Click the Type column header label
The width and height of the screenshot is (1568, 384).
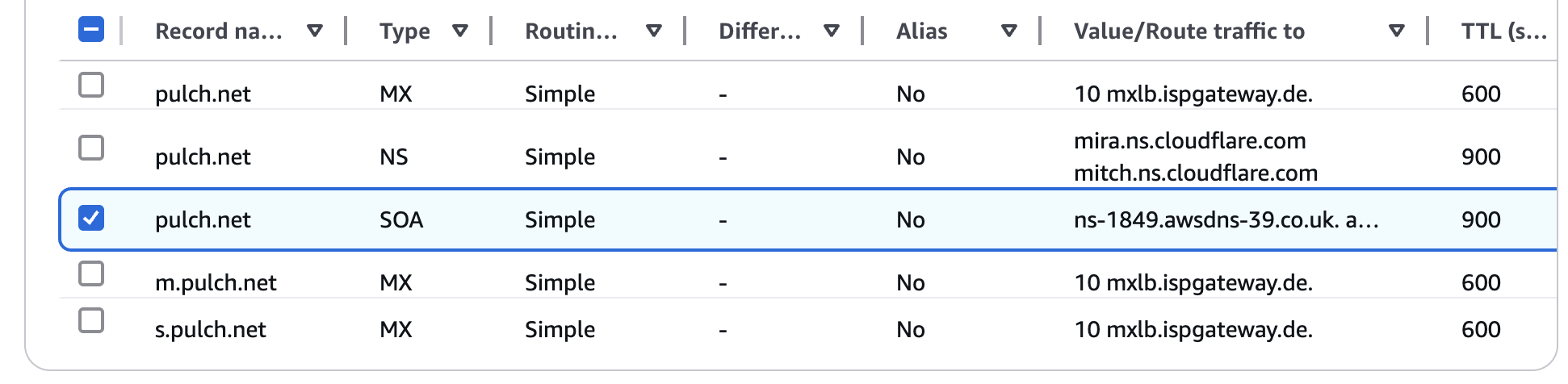tap(405, 31)
